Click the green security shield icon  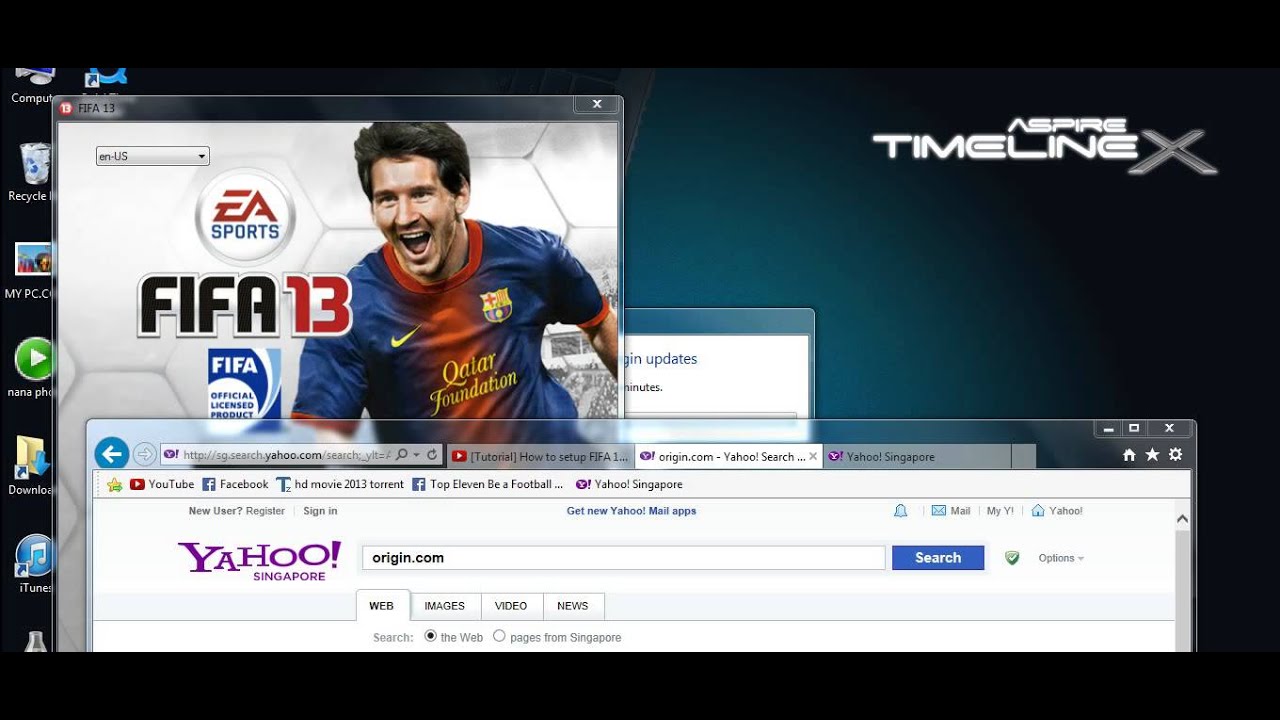coord(1012,558)
